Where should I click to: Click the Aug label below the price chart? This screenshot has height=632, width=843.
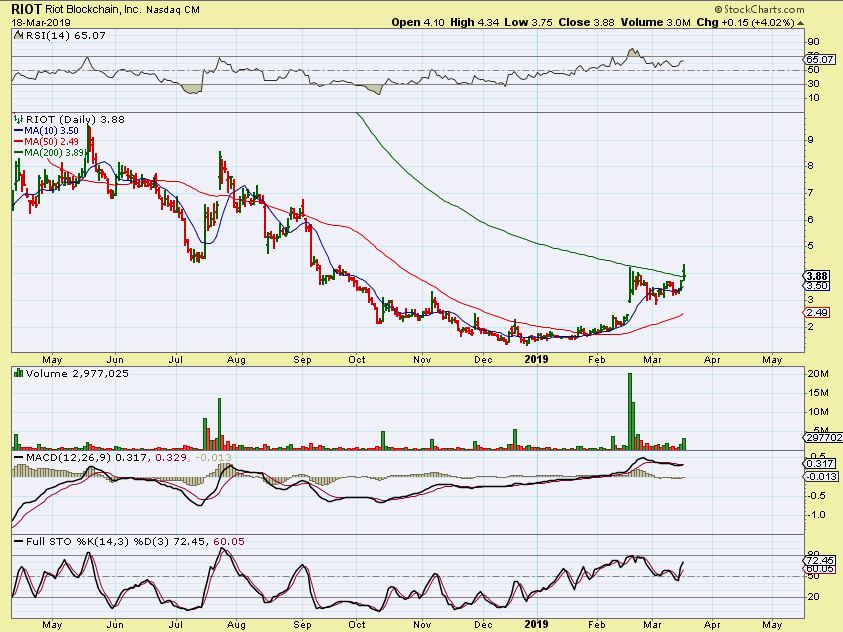(x=237, y=360)
